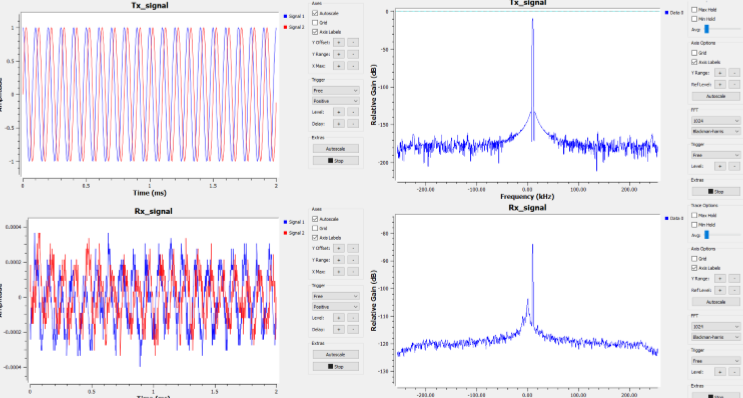Screen dimensions: 743x398
Task: Adjust the Avg slider for Tx_signal frequency plot
Action: pos(707,29)
